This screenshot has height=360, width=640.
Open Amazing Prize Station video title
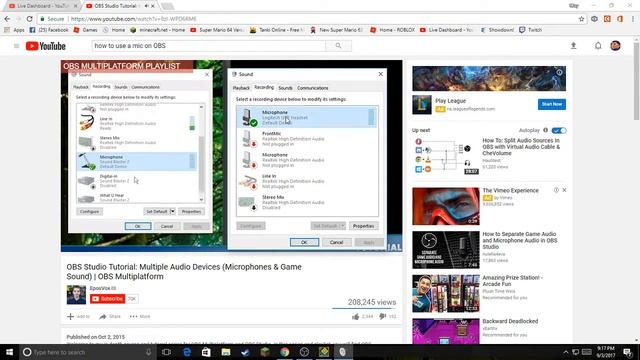(x=513, y=281)
